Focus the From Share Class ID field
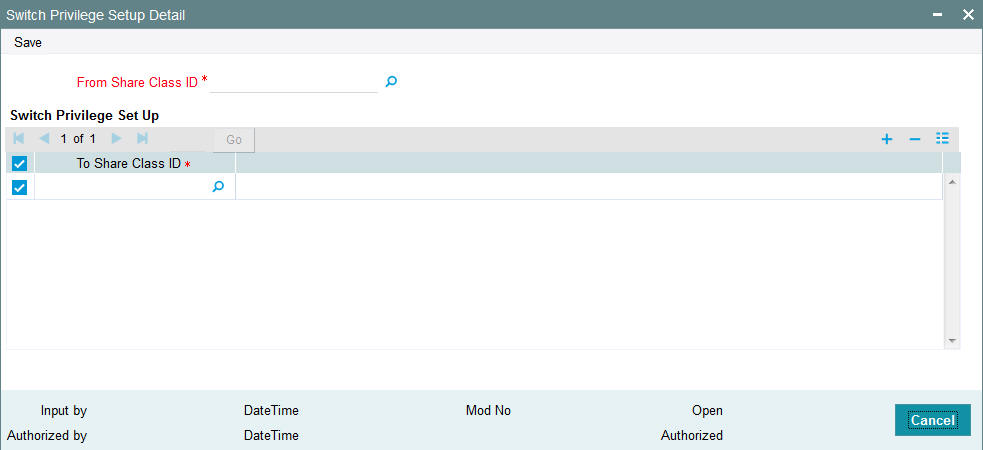This screenshot has height=450, width=983. 293,82
